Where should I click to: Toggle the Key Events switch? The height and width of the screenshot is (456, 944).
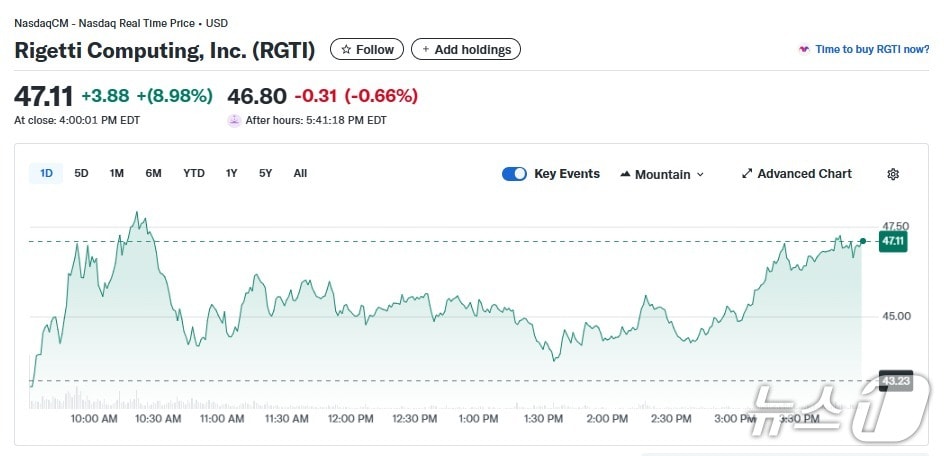(514, 174)
